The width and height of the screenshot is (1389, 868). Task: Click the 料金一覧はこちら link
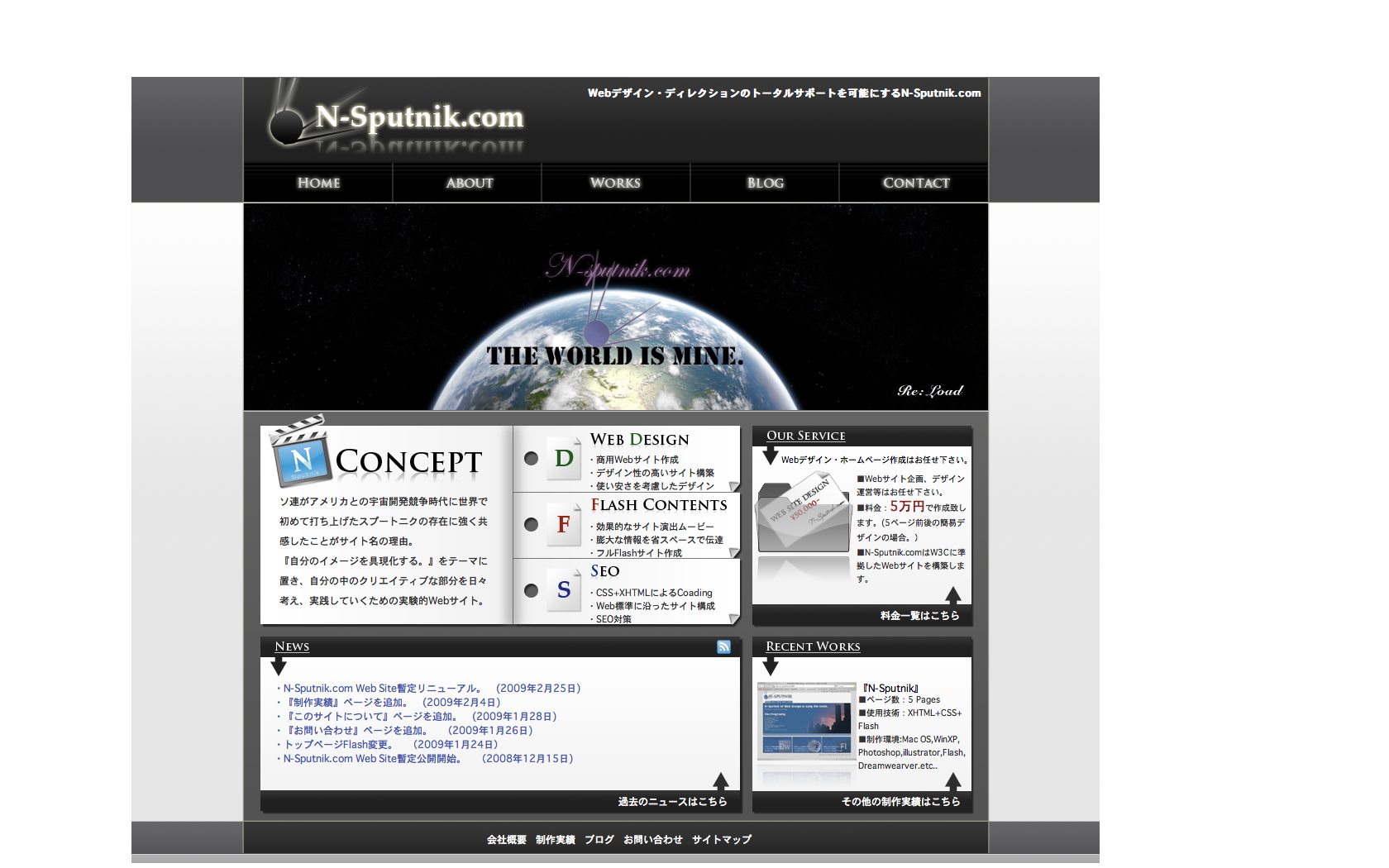[919, 616]
